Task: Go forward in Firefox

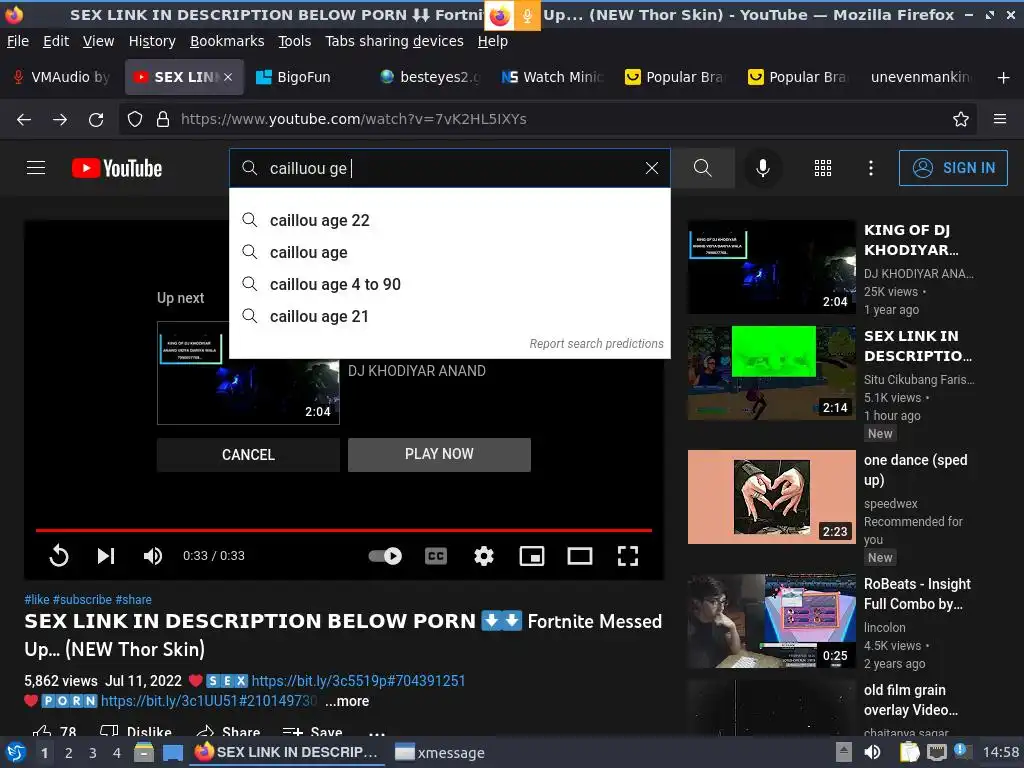Action: [x=59, y=120]
